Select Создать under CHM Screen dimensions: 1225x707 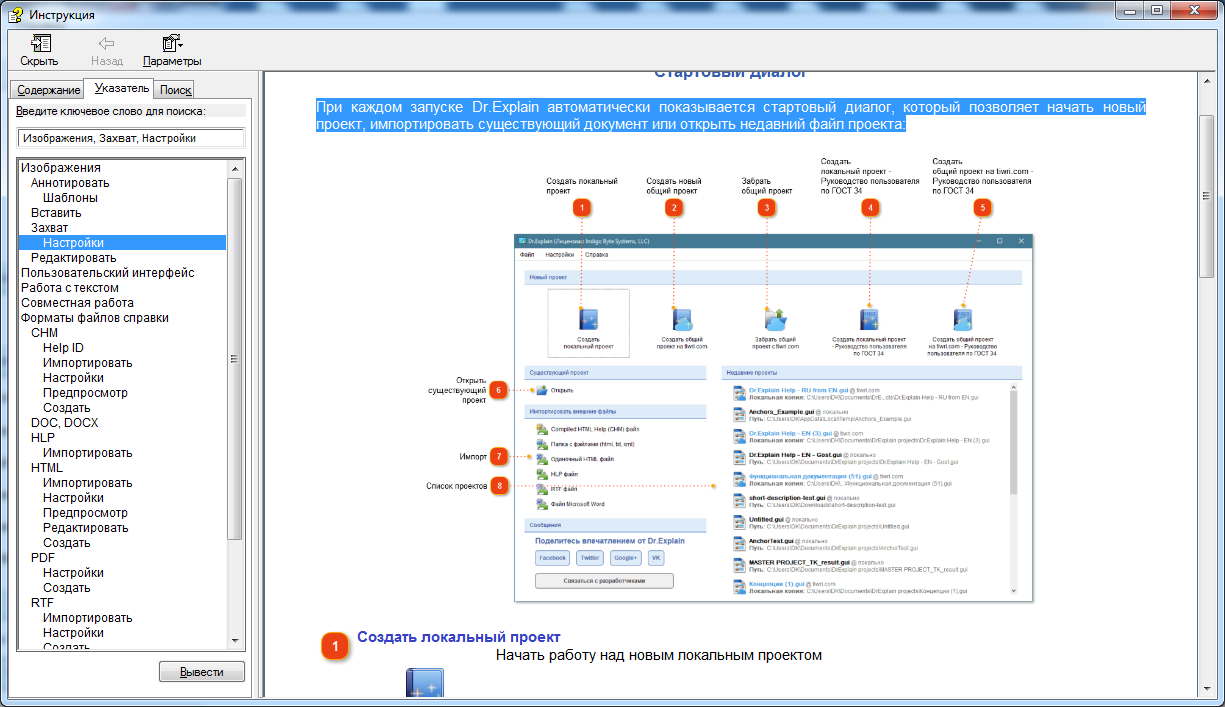tap(67, 408)
